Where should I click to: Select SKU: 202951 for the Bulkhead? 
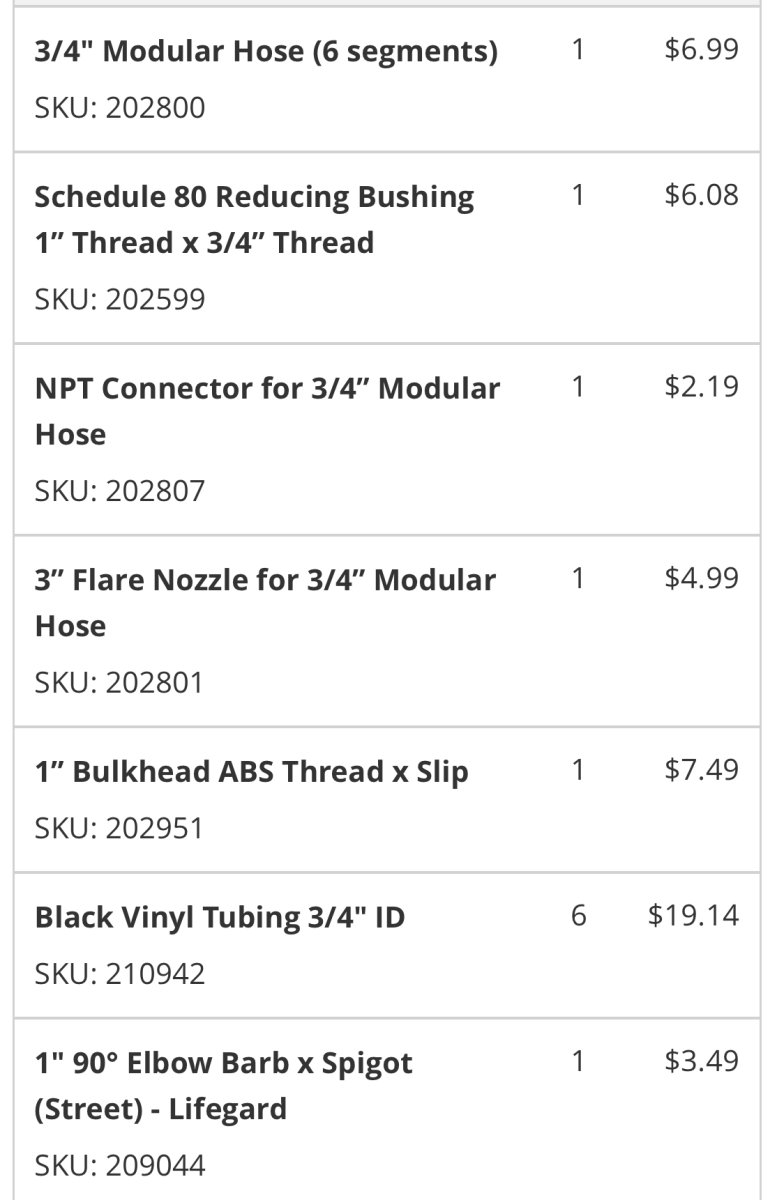[x=118, y=829]
